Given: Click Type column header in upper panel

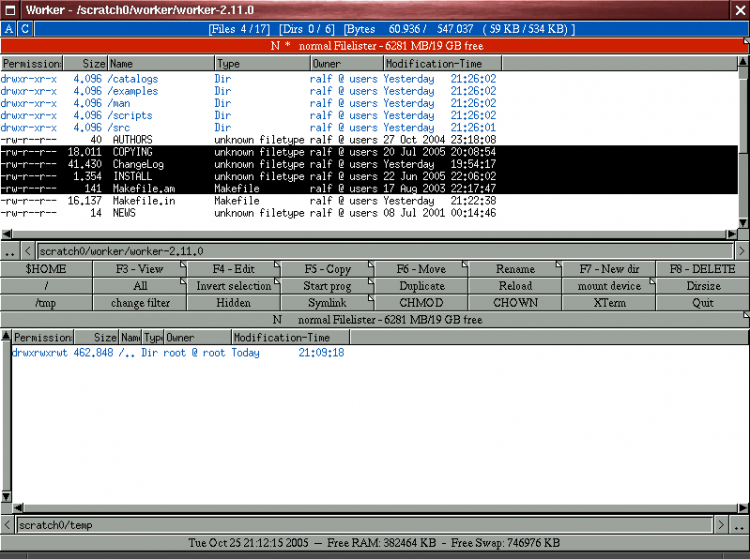Looking at the screenshot, I should (262, 64).
